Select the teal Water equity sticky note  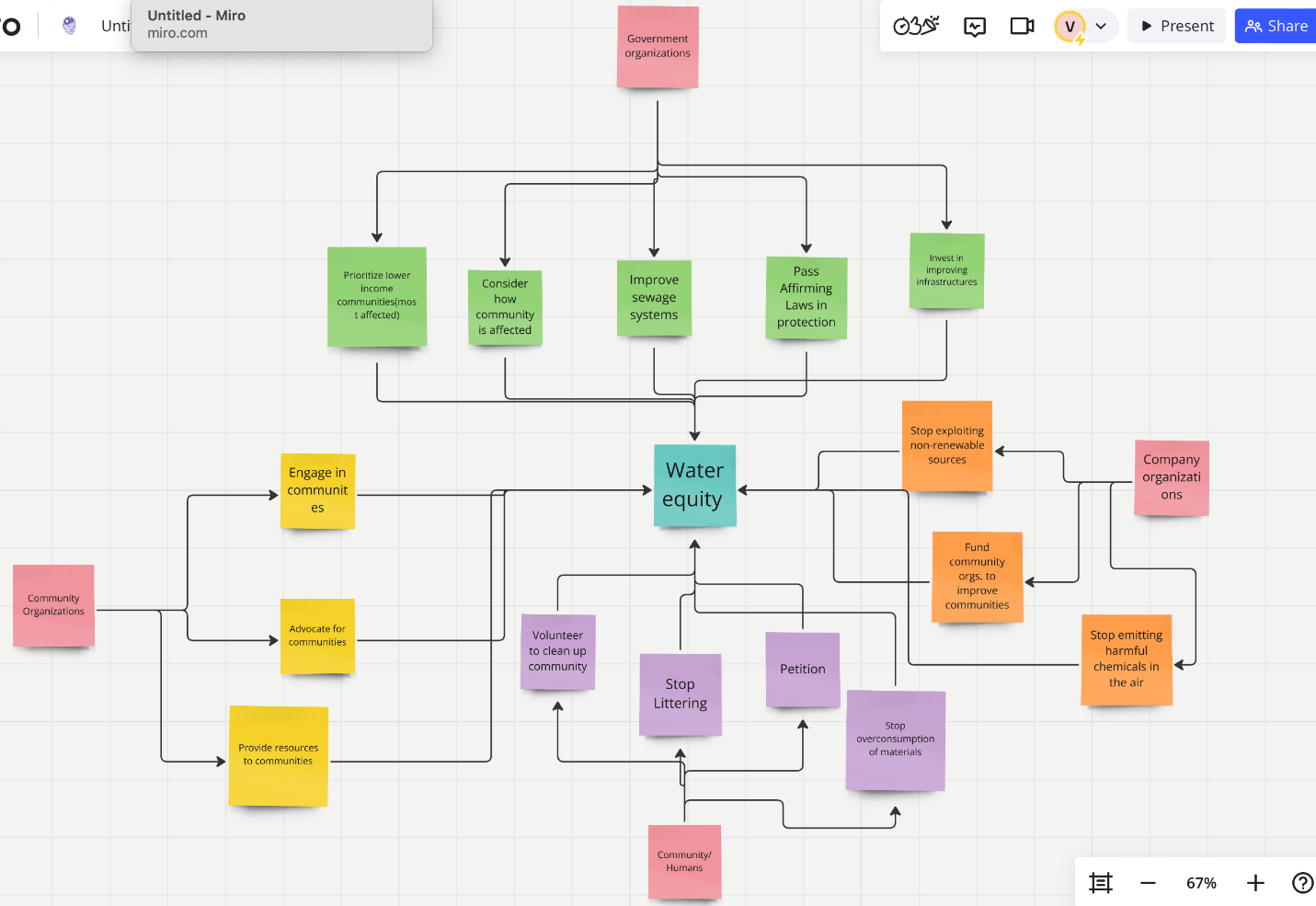pos(694,485)
